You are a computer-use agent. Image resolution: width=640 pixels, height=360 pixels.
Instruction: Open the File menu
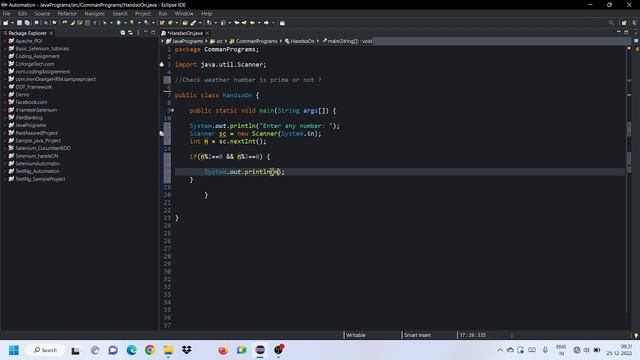pos(7,13)
